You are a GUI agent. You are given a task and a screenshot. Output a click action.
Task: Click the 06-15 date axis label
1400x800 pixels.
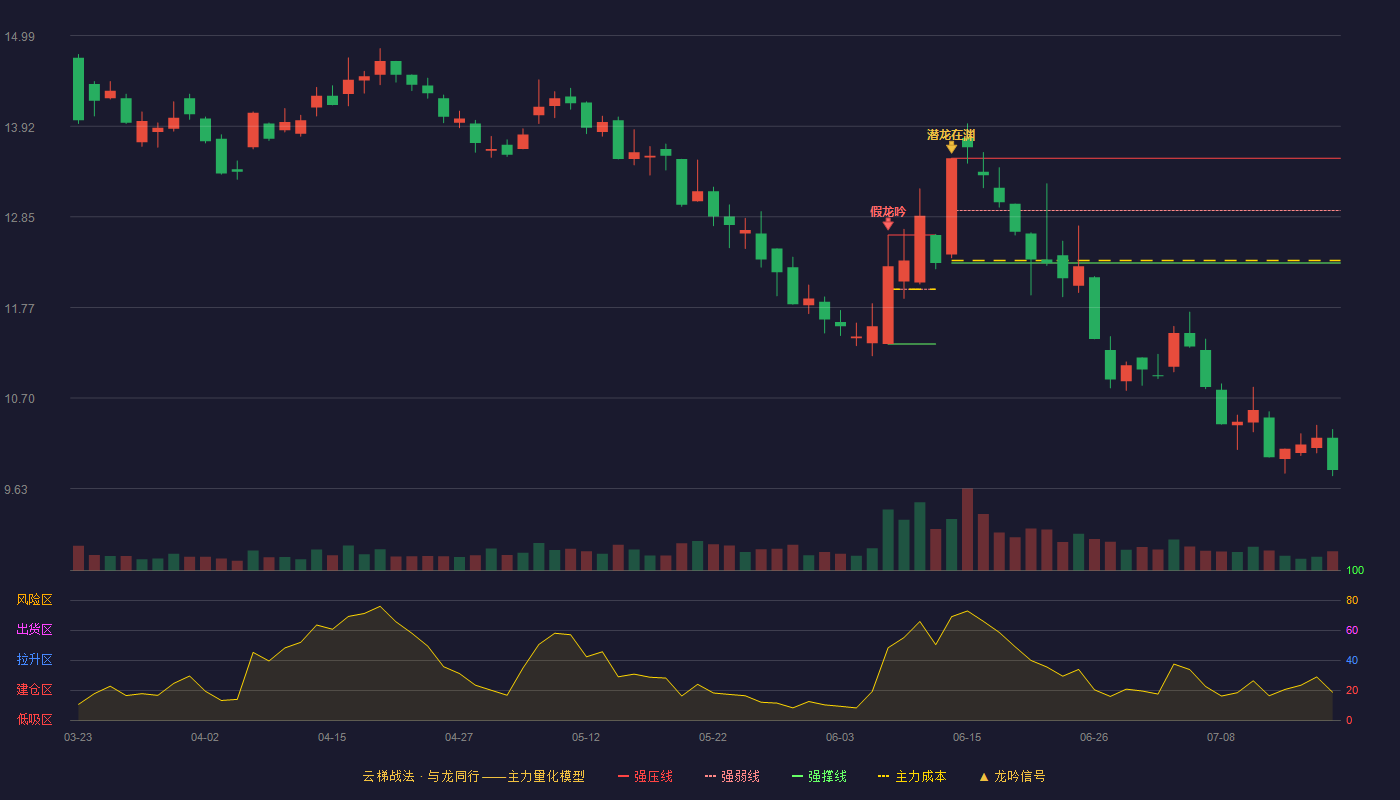[x=967, y=737]
